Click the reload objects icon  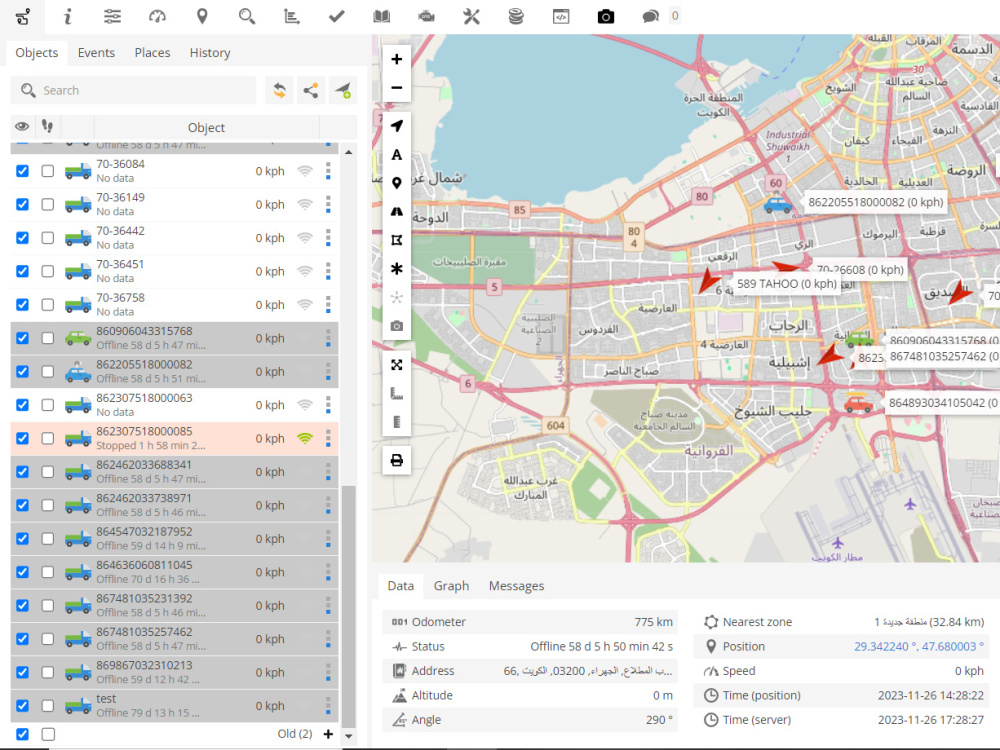click(x=279, y=91)
